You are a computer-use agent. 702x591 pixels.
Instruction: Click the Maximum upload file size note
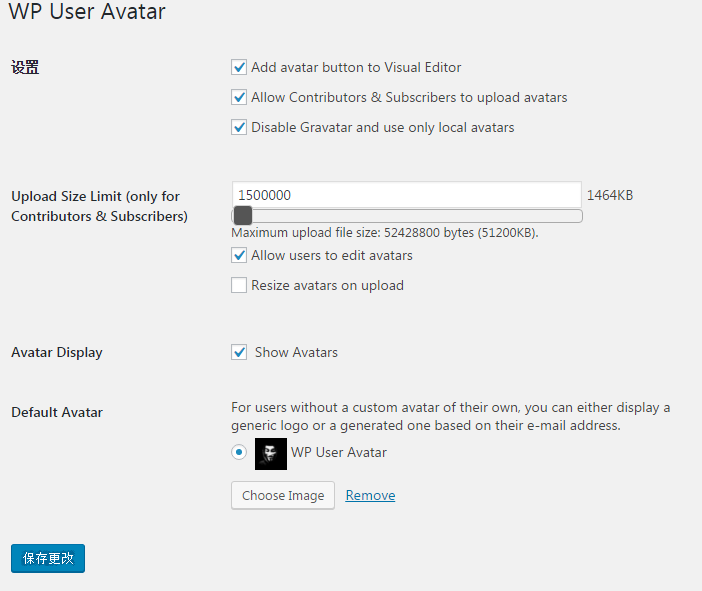(385, 233)
